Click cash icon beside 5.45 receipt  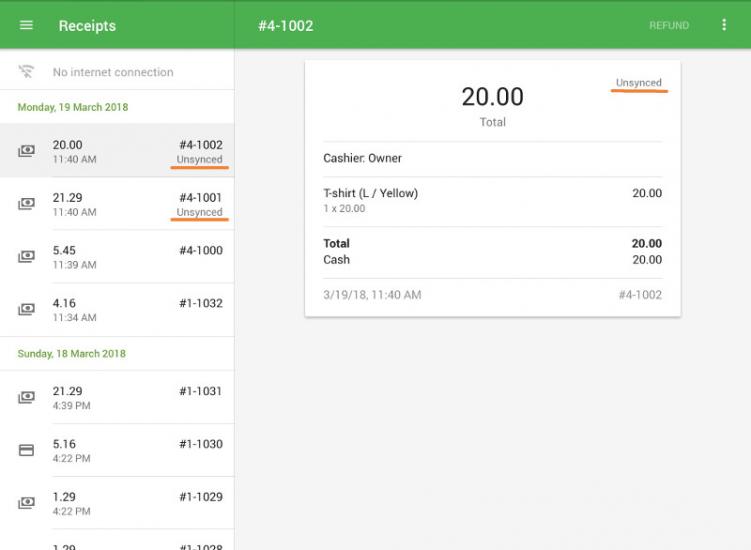26,257
